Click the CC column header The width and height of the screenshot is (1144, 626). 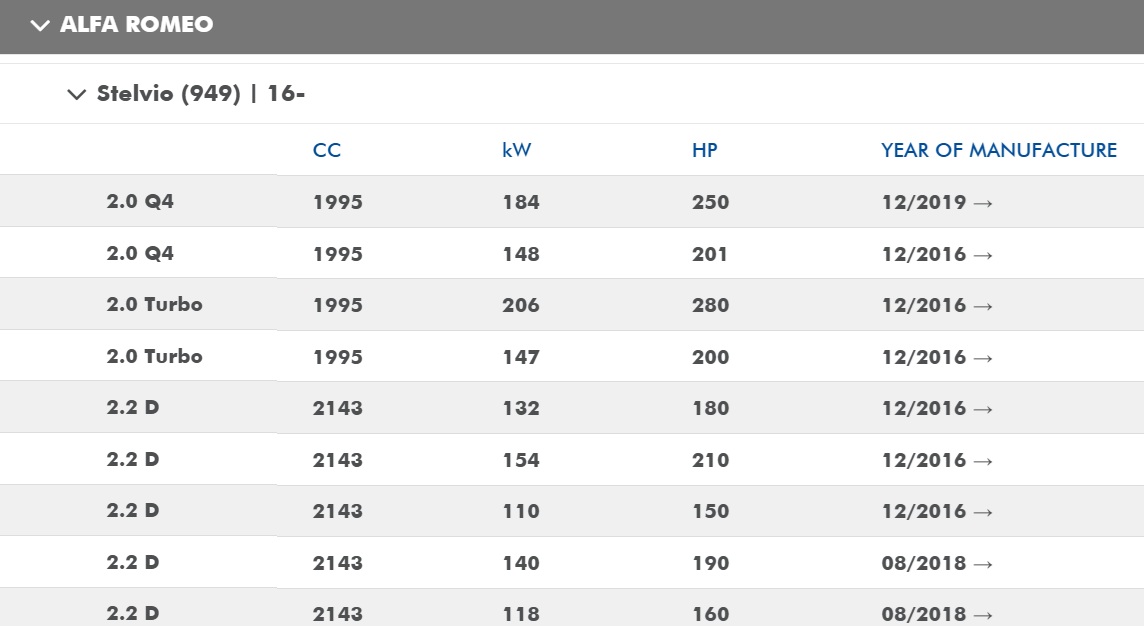point(327,151)
